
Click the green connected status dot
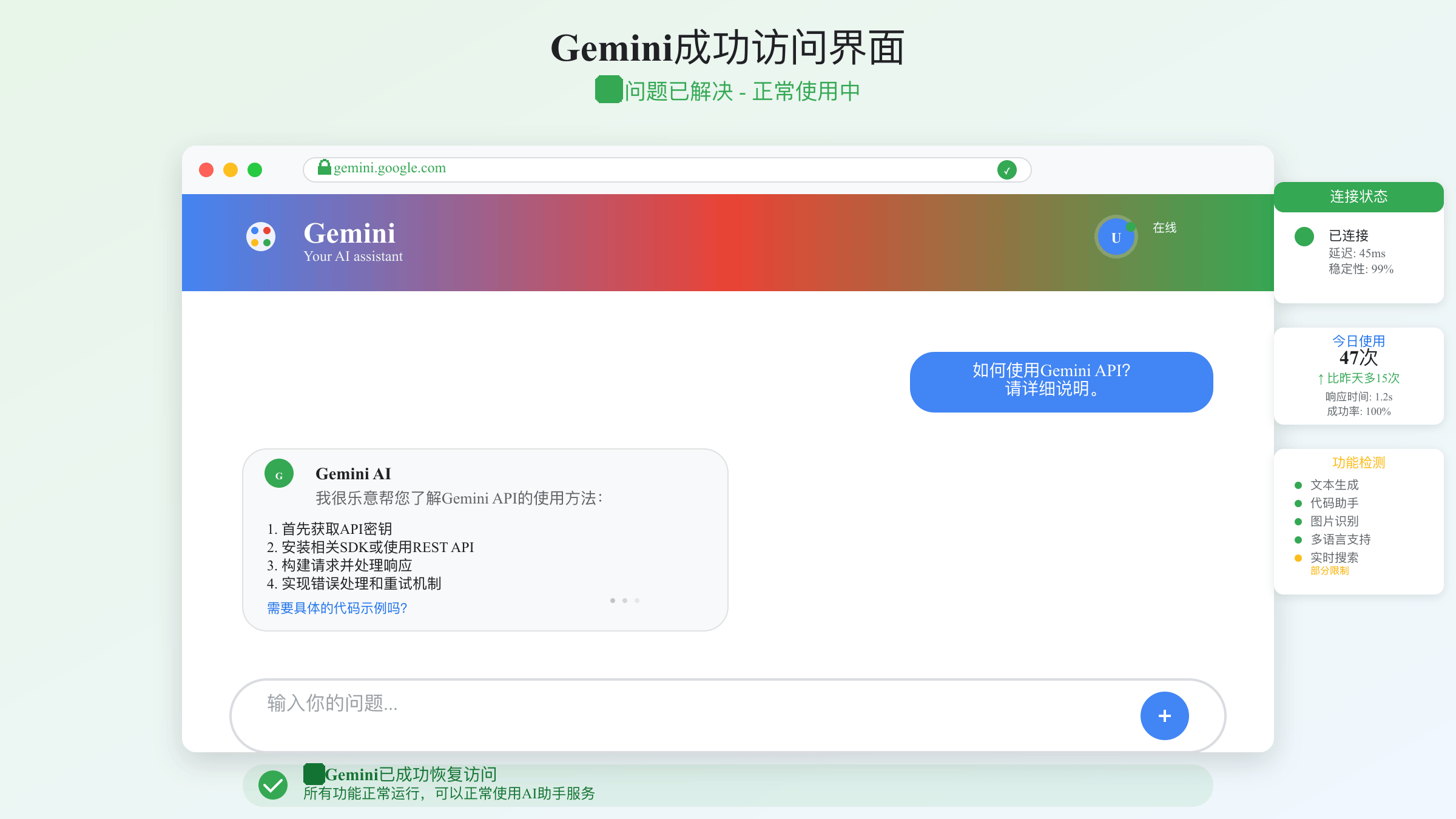tap(1304, 237)
